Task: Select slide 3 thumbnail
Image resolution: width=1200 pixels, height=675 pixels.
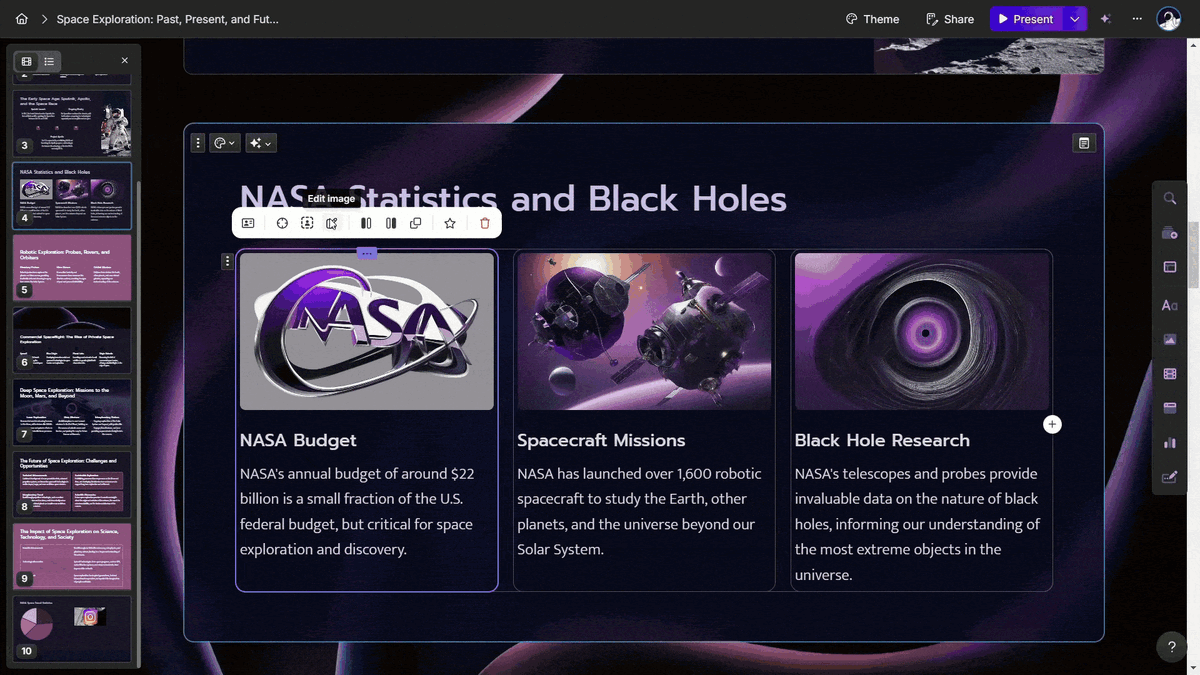Action: (x=72, y=123)
